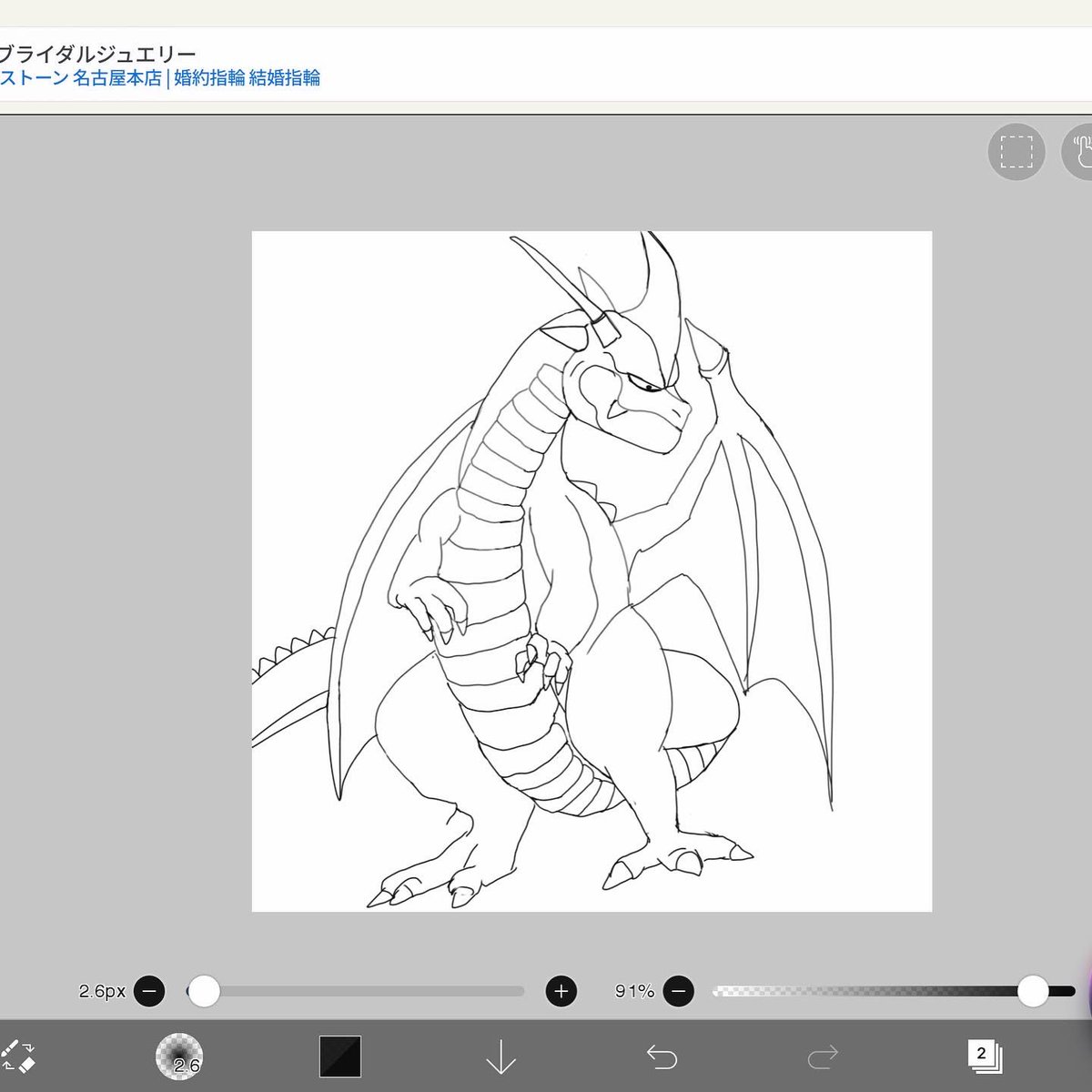The width and height of the screenshot is (1092, 1092).
Task: Undo the last stroke
Action: pos(662,1057)
